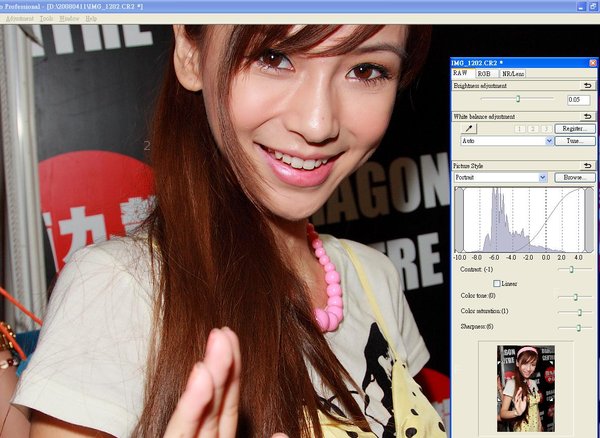Restore the main application window
The width and height of the screenshot is (600, 438).
594,6
